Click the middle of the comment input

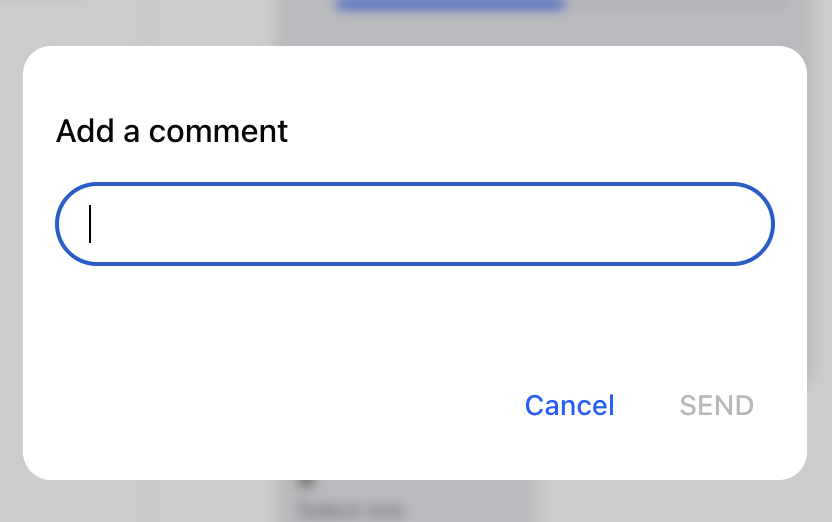point(415,224)
